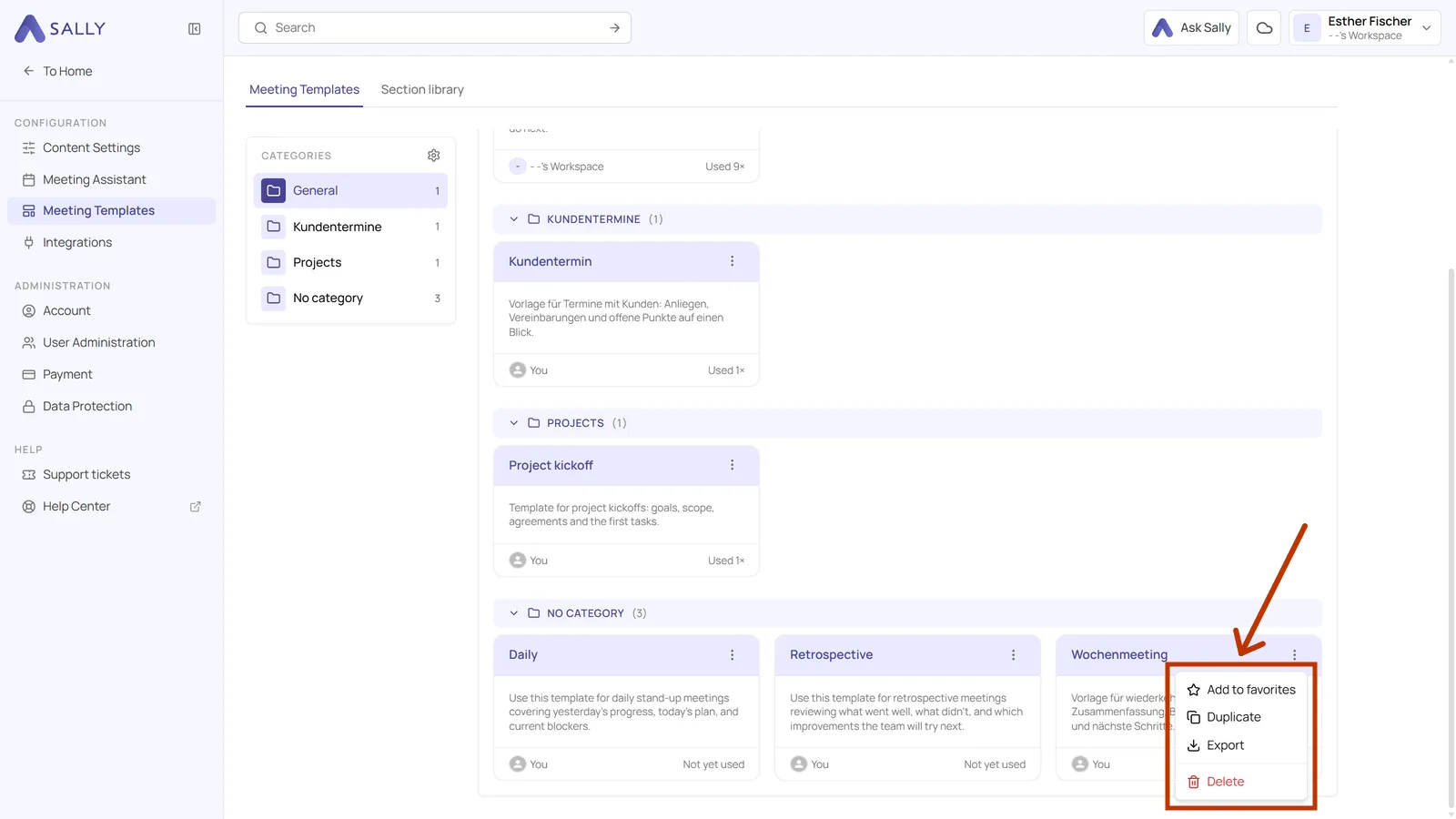Click the Ask Sally button

pyautogui.click(x=1191, y=28)
